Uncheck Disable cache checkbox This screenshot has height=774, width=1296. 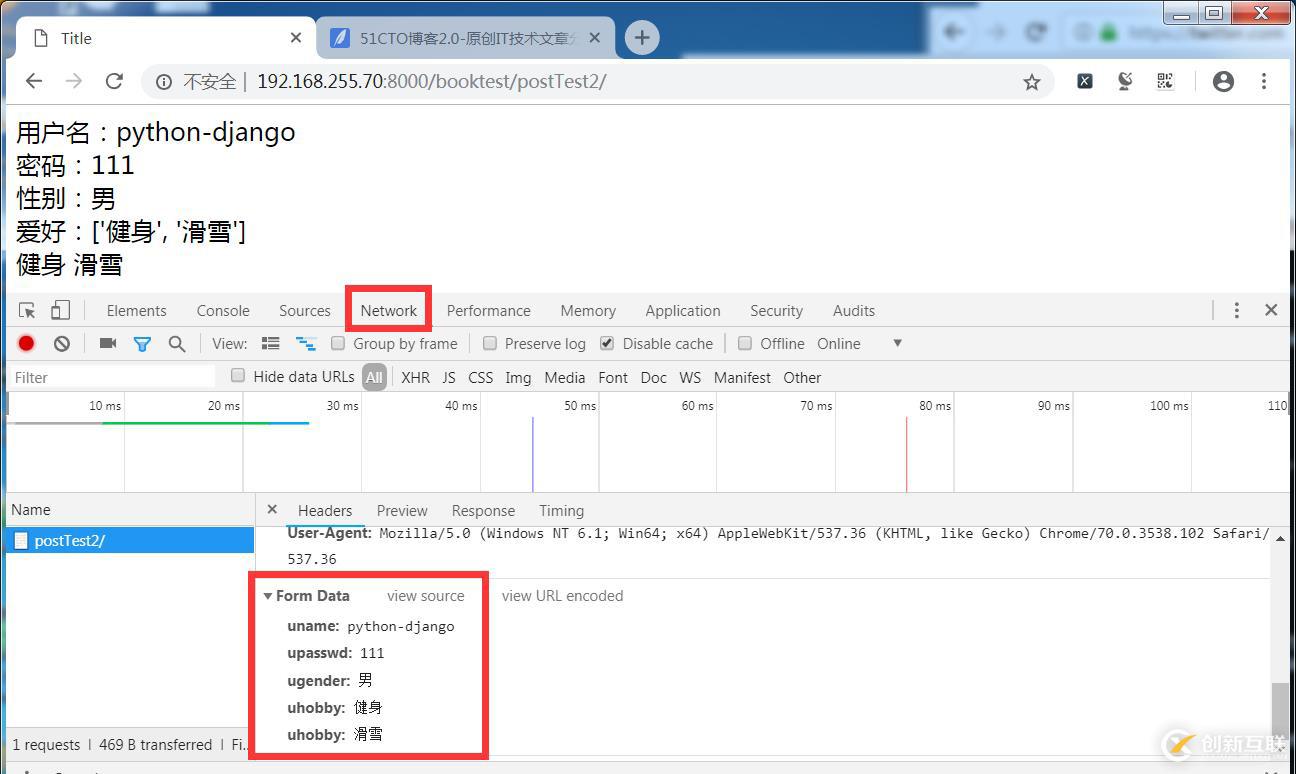coord(607,343)
